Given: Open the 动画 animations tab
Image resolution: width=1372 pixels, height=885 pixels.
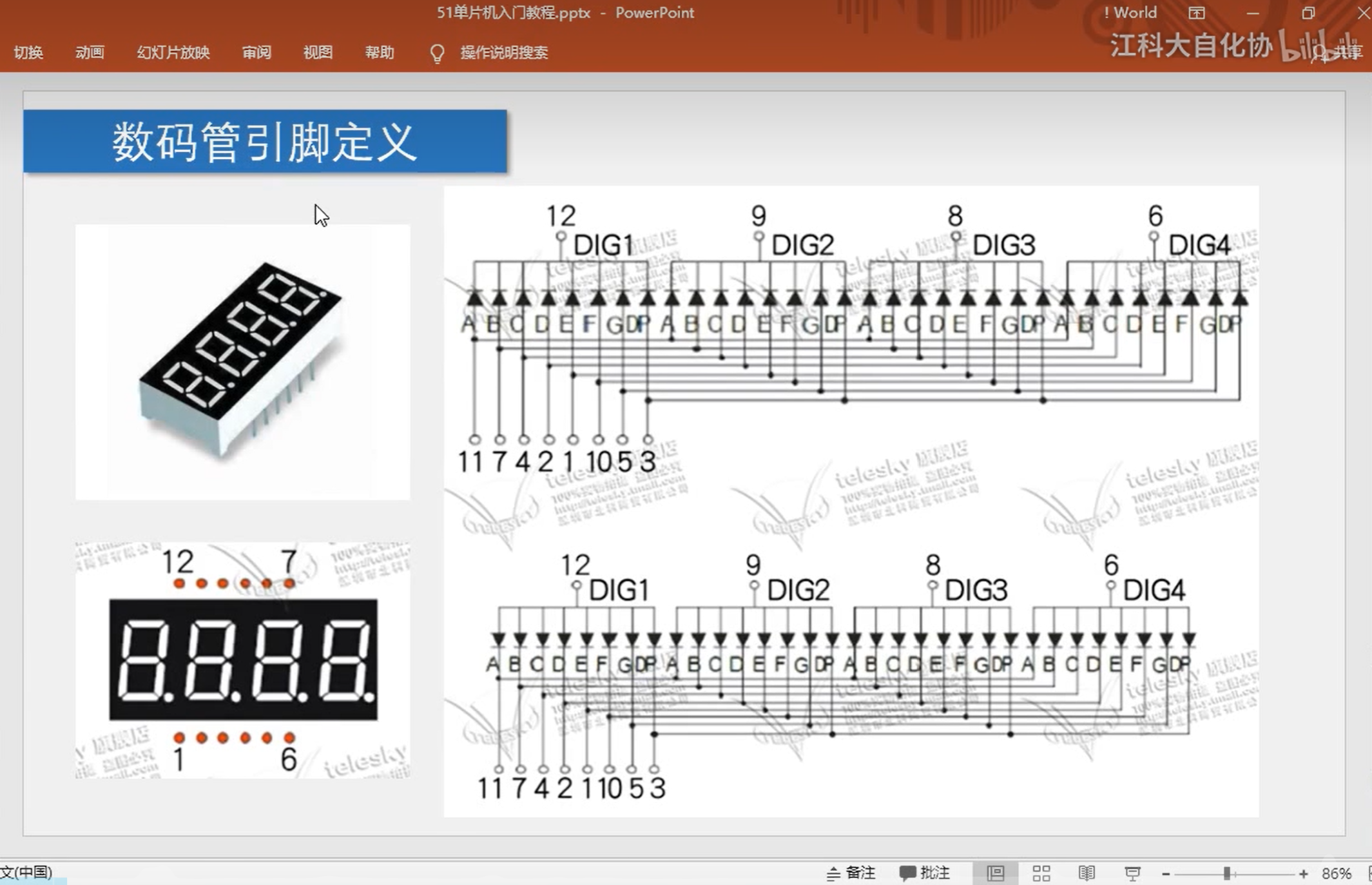Looking at the screenshot, I should pyautogui.click(x=90, y=52).
